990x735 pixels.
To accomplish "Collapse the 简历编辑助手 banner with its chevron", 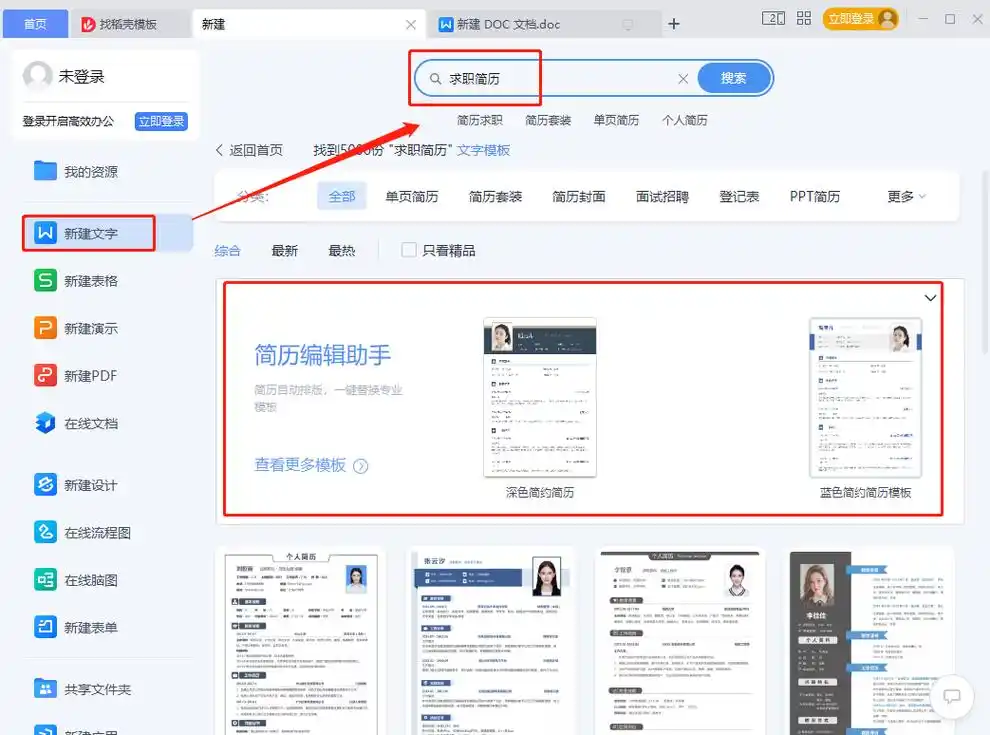I will click(930, 297).
